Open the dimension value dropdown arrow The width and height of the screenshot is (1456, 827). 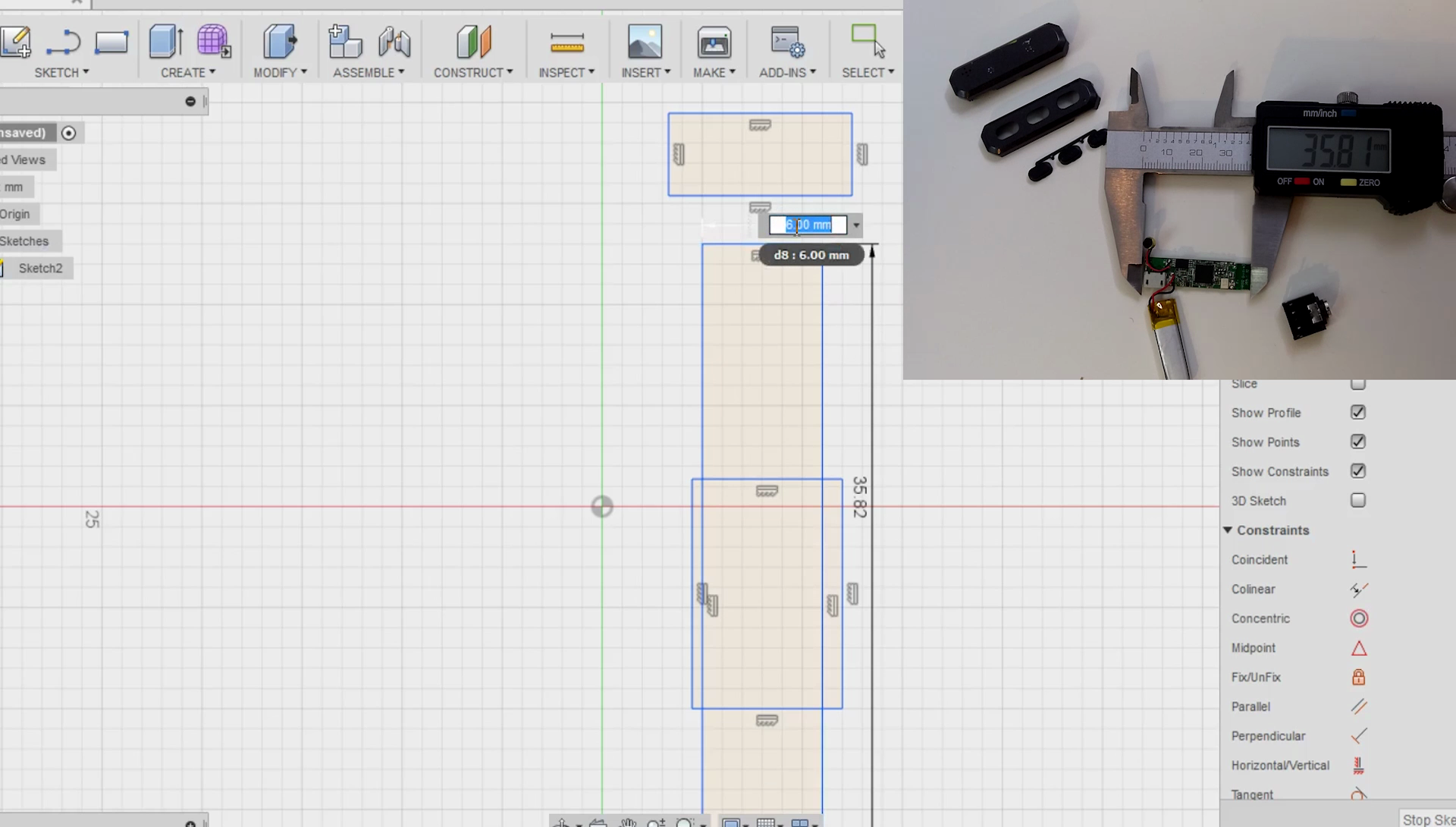(x=855, y=225)
